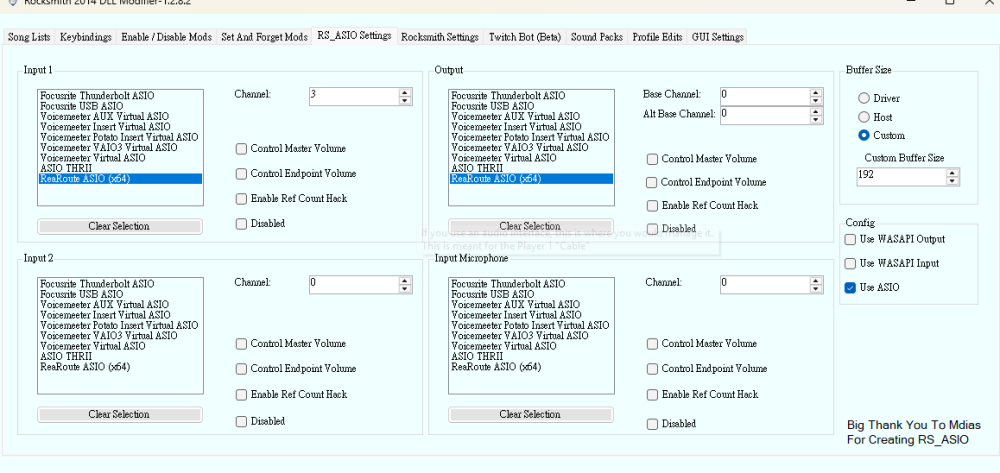Screen dimensions: 1000x473
Task: Open the Twitch Bot (Beta) tab
Action: click(x=524, y=37)
